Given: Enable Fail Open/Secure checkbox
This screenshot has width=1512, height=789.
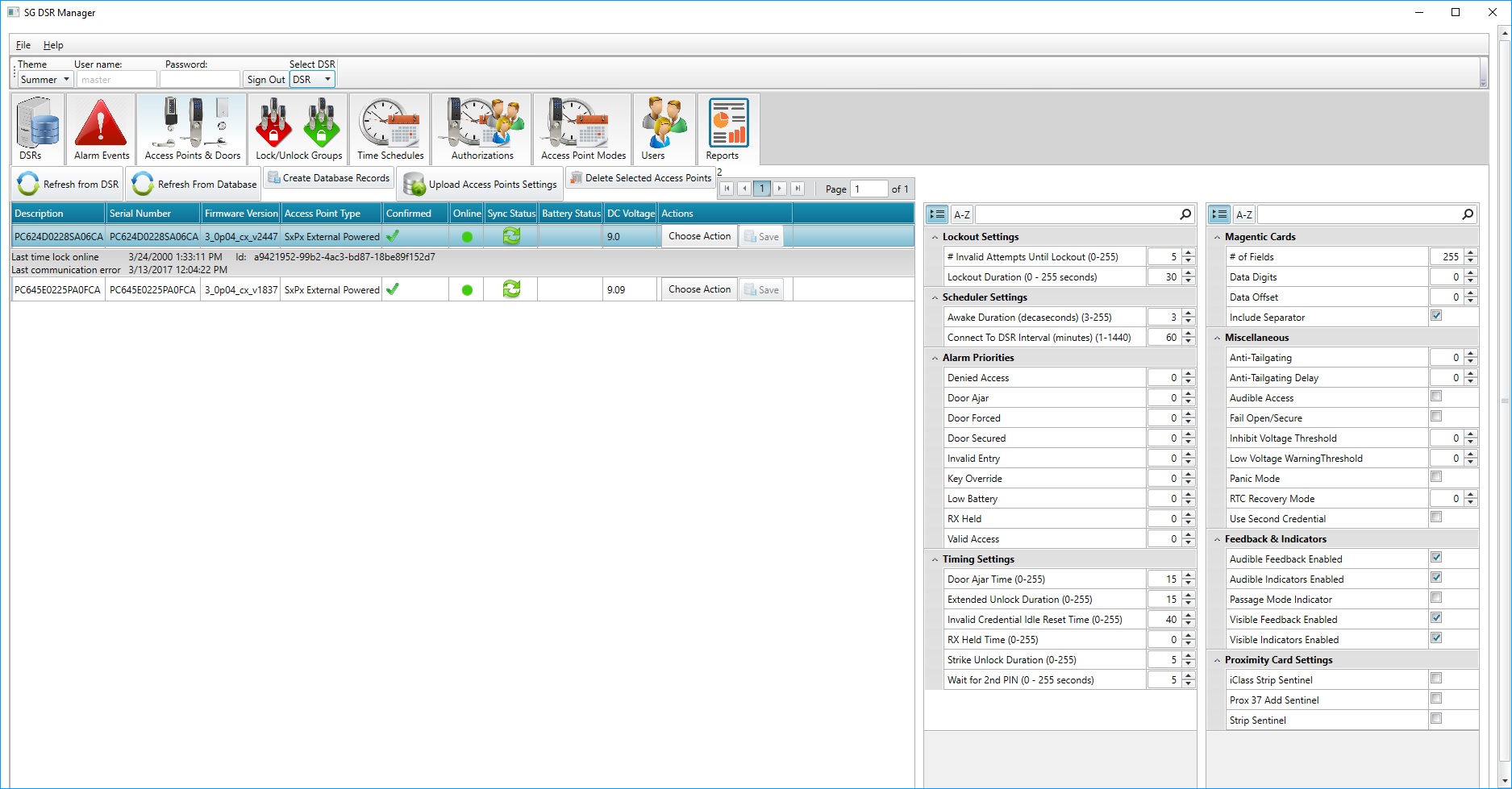Looking at the screenshot, I should pos(1436,417).
